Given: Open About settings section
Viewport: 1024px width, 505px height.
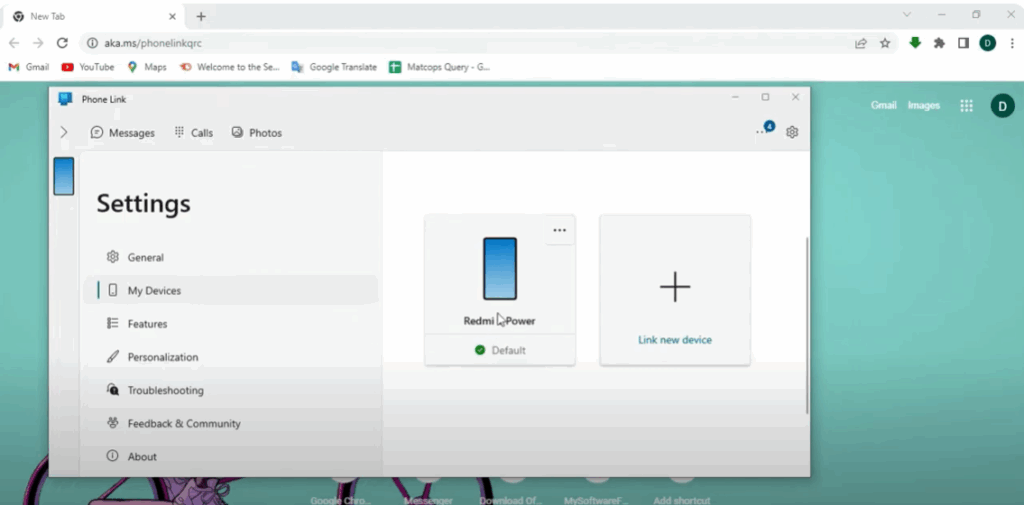Looking at the screenshot, I should 230,457.
